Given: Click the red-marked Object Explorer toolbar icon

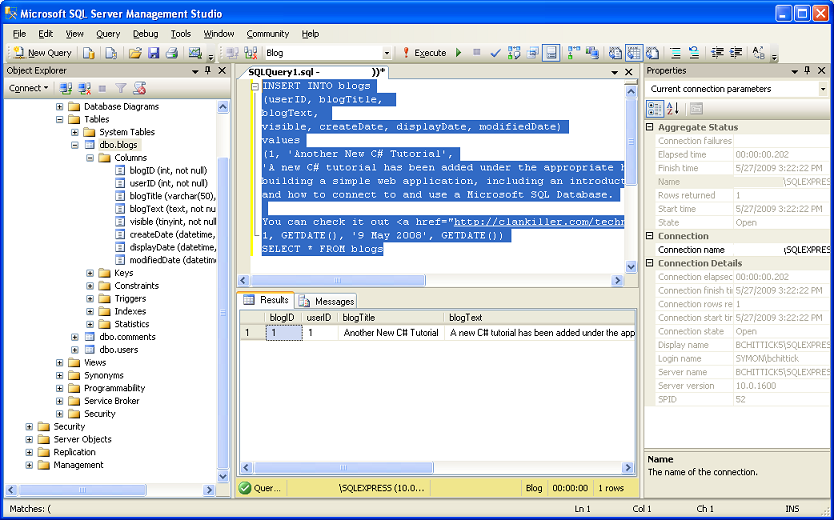Looking at the screenshot, I should pos(139,88).
